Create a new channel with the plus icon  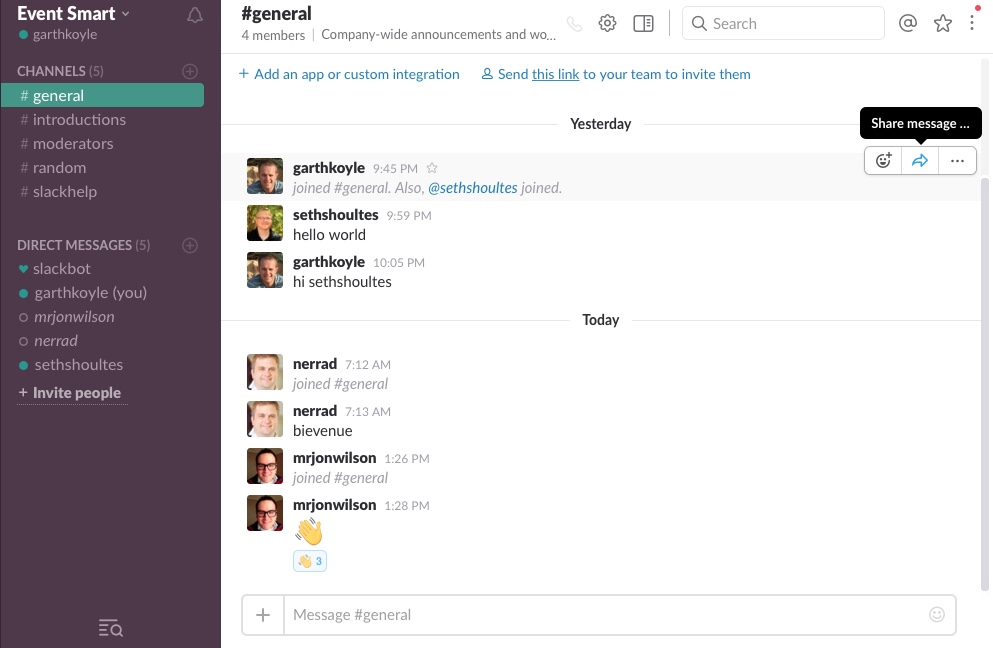point(190,70)
